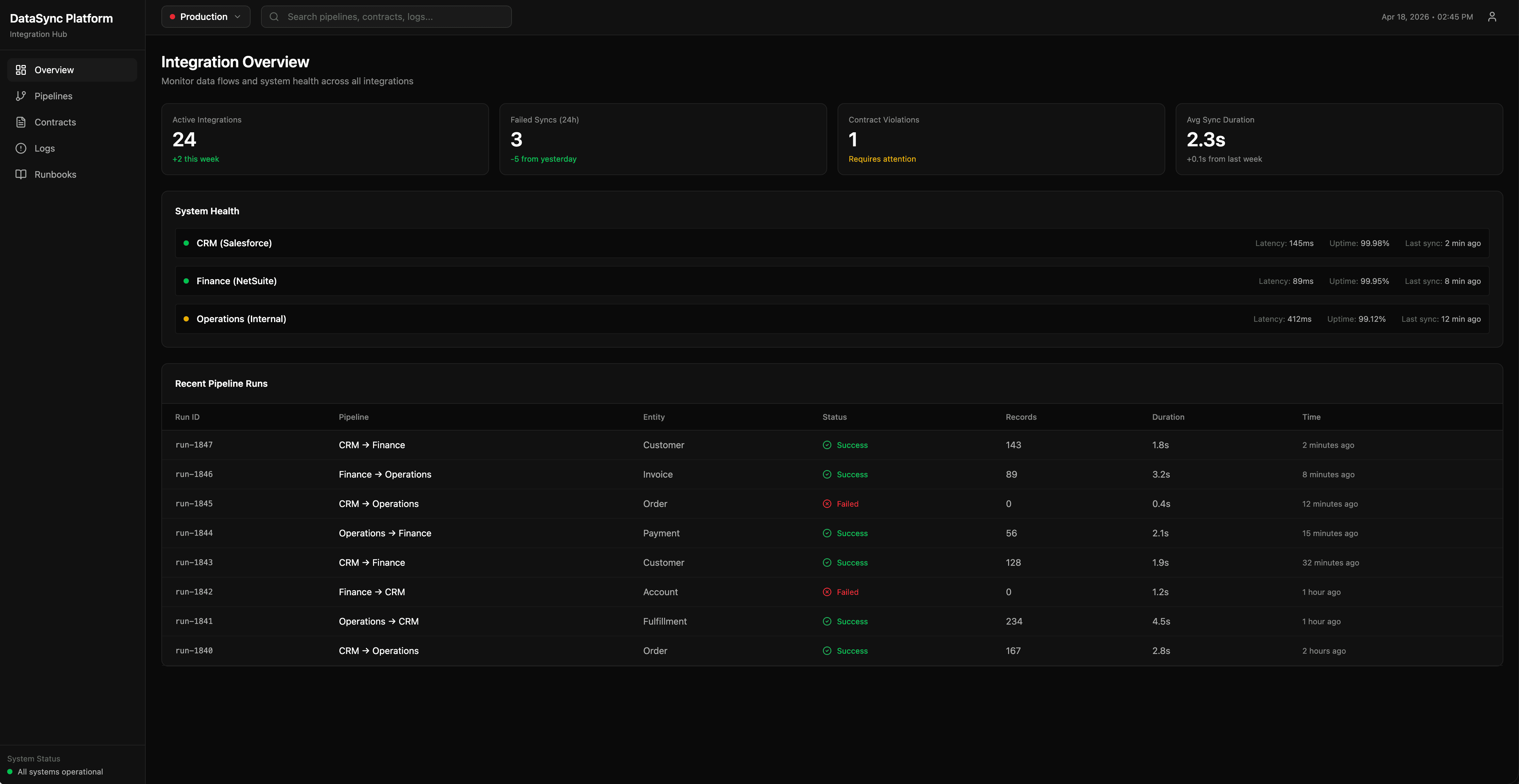Image resolution: width=1519 pixels, height=784 pixels.
Task: Open the Active Integrations card
Action: point(325,139)
